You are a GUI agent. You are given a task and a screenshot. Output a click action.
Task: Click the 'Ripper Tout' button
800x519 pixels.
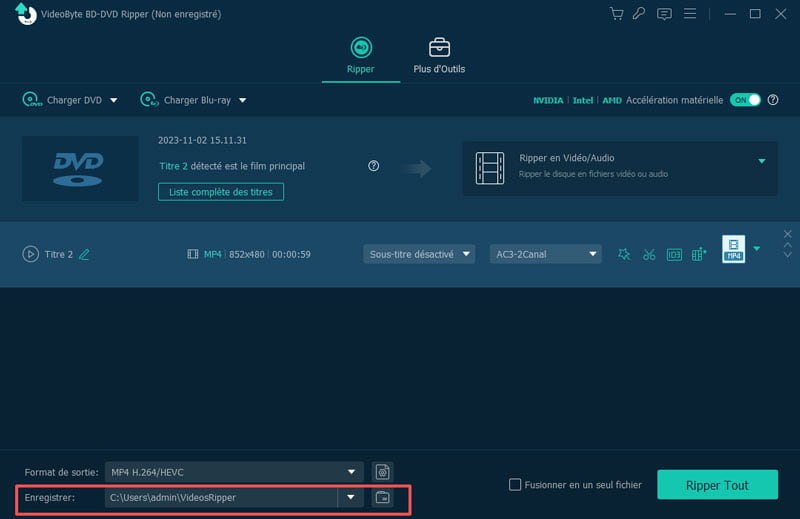click(717, 485)
